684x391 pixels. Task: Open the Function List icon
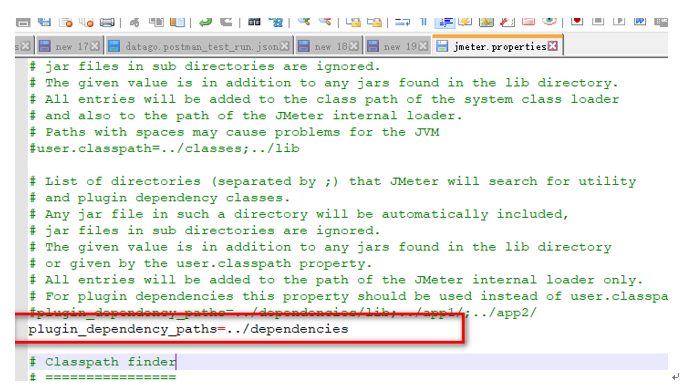click(x=507, y=22)
